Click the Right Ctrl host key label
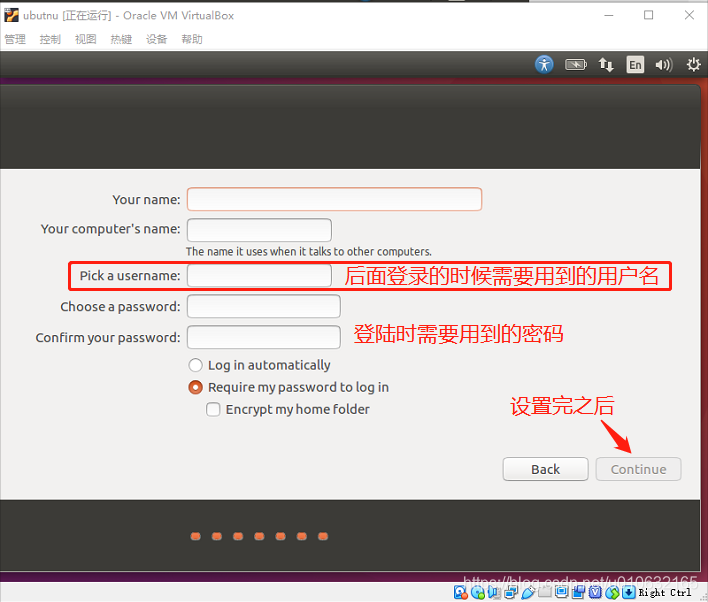708x602 pixels. [665, 592]
